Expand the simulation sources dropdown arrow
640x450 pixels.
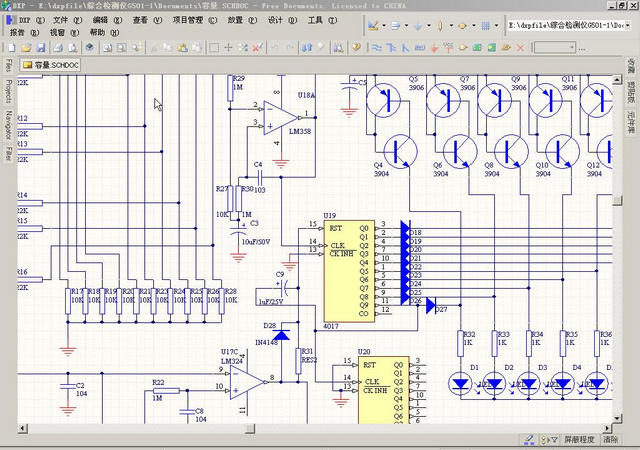coord(474,26)
